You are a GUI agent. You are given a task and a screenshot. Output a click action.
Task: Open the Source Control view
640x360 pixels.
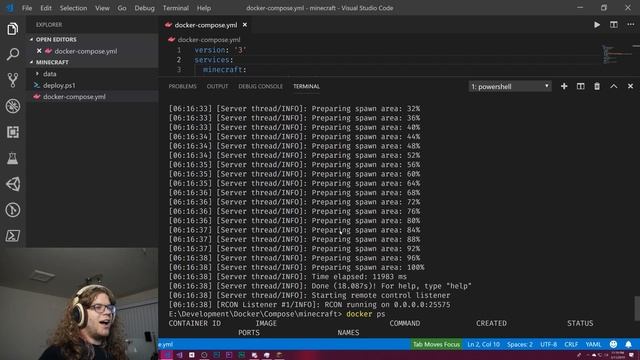pos(13,80)
